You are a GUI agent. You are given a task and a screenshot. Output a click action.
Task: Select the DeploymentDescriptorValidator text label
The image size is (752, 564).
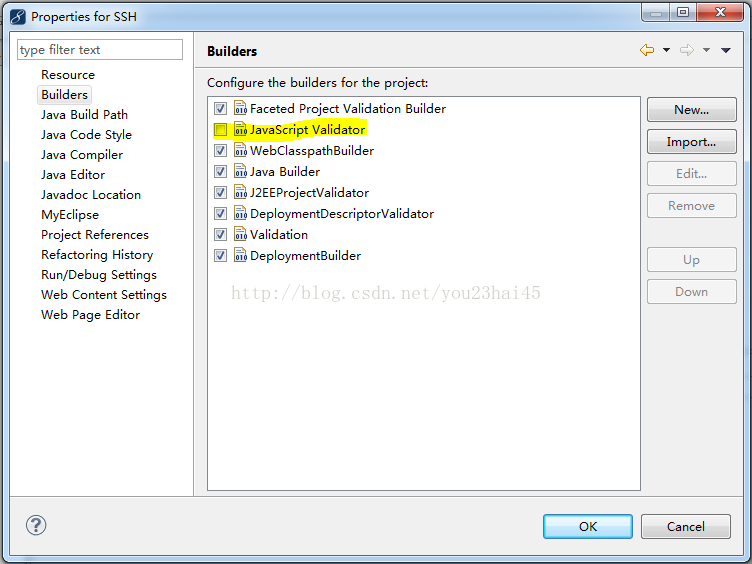[x=342, y=213]
